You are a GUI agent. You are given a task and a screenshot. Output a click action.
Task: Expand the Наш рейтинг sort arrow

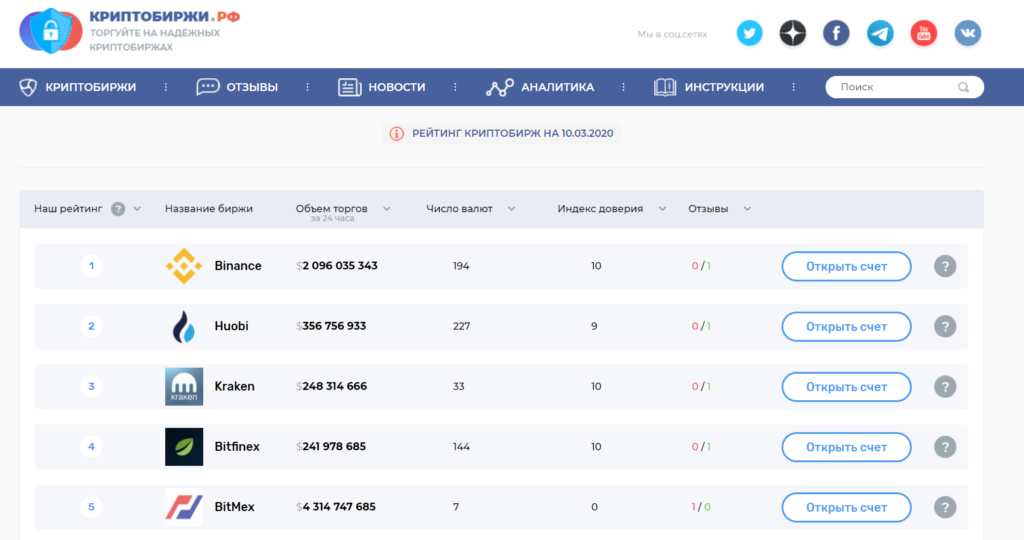tap(137, 209)
